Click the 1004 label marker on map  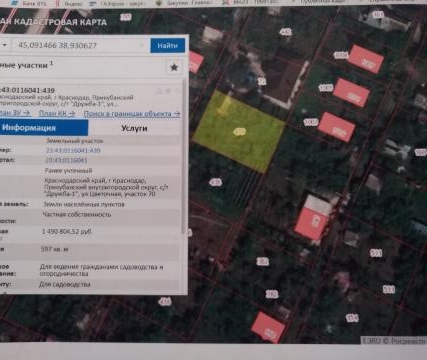tap(341, 55)
